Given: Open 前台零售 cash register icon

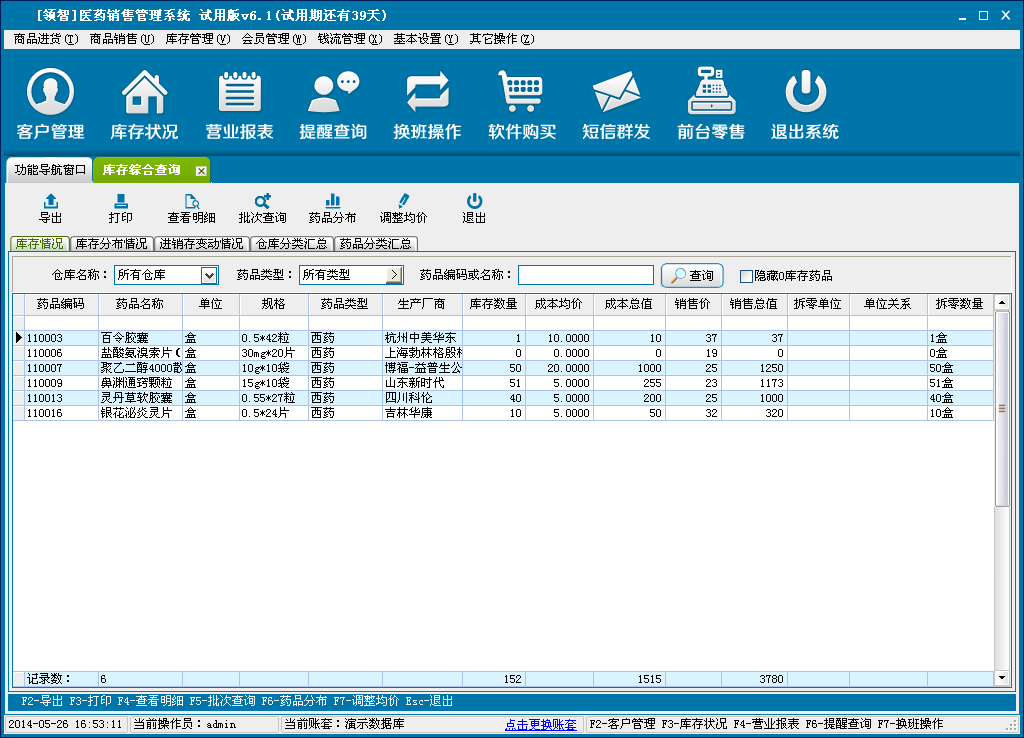Looking at the screenshot, I should tap(711, 93).
